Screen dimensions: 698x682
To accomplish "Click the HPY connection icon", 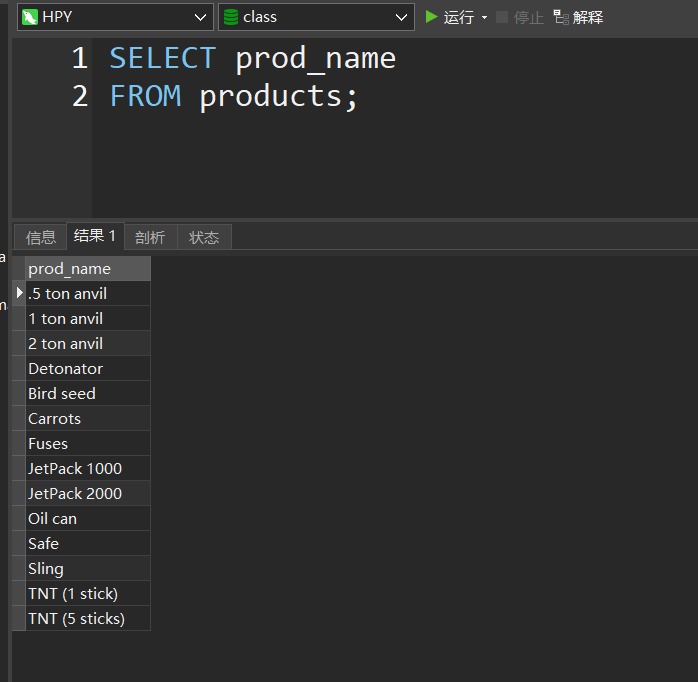I will click(30, 17).
